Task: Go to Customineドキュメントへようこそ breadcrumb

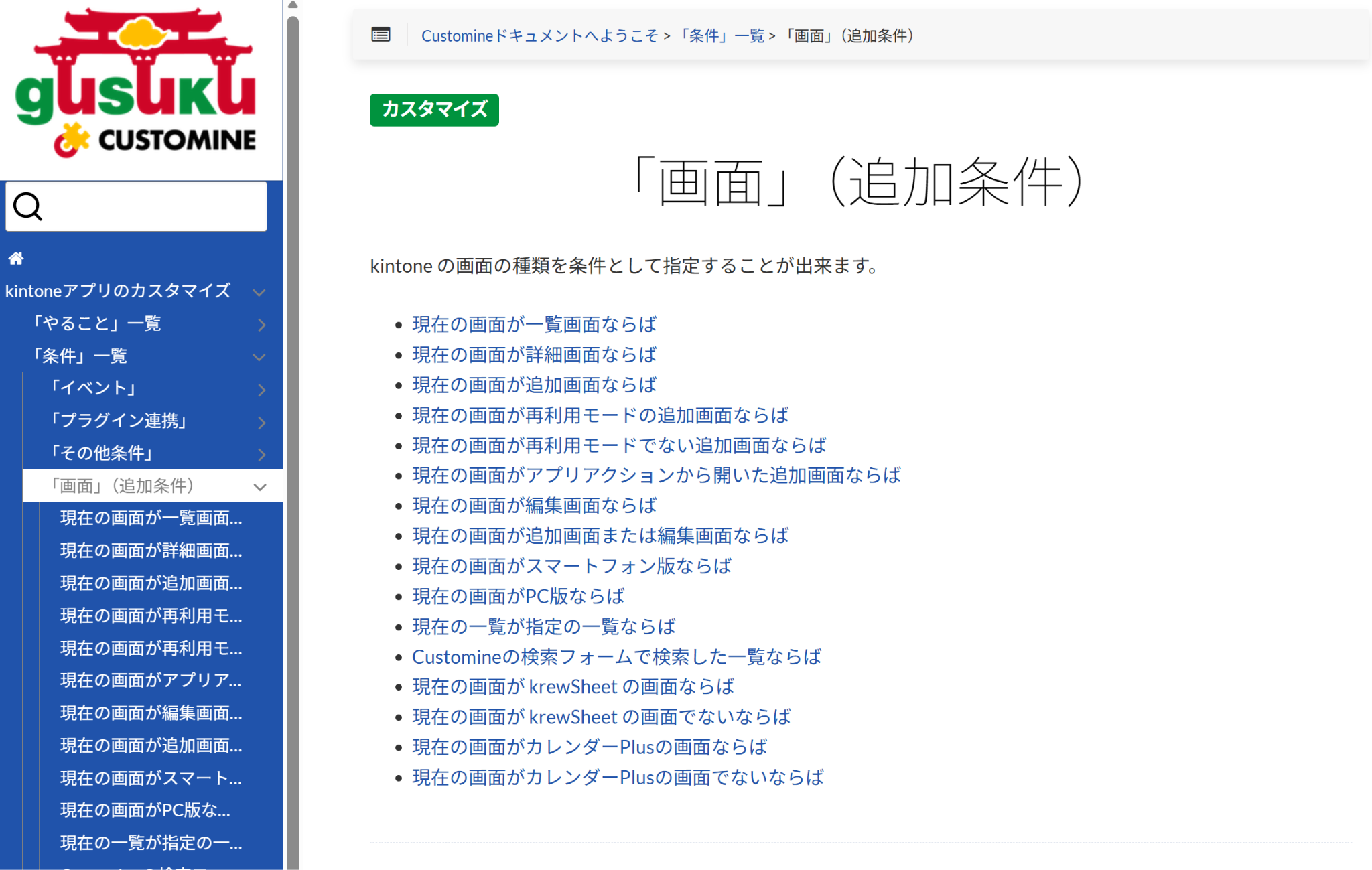Action: click(x=539, y=35)
